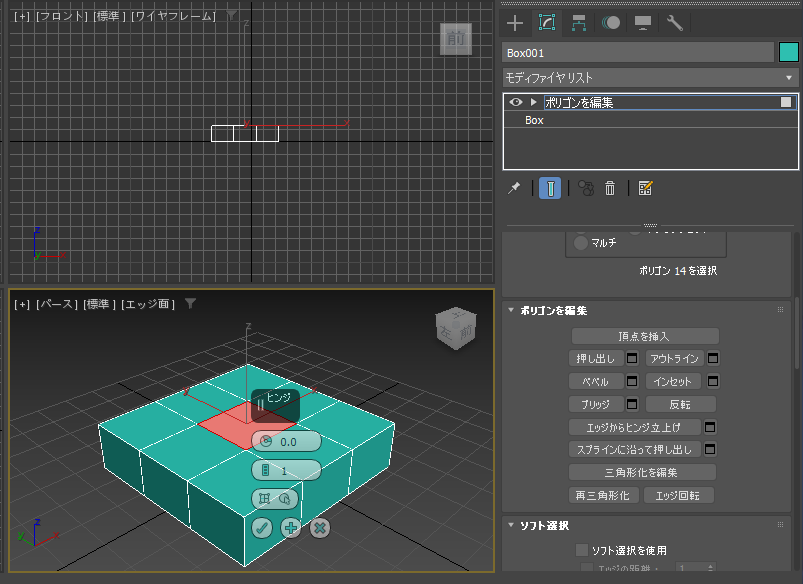Click the 頂点を挿入 button
Viewport: 803px width, 584px height.
645,336
